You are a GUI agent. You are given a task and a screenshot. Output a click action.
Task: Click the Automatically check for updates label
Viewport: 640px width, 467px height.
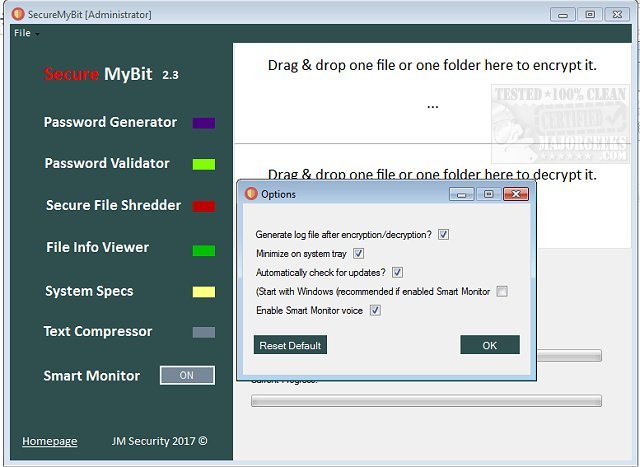click(320, 273)
